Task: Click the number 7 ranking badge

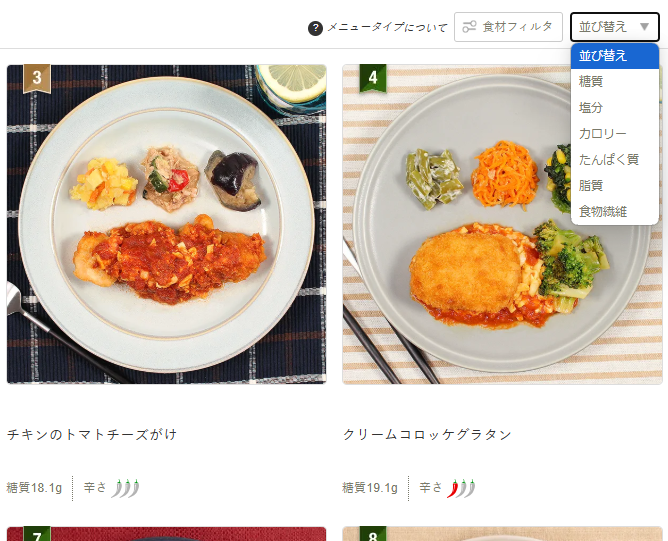Action: (x=37, y=534)
